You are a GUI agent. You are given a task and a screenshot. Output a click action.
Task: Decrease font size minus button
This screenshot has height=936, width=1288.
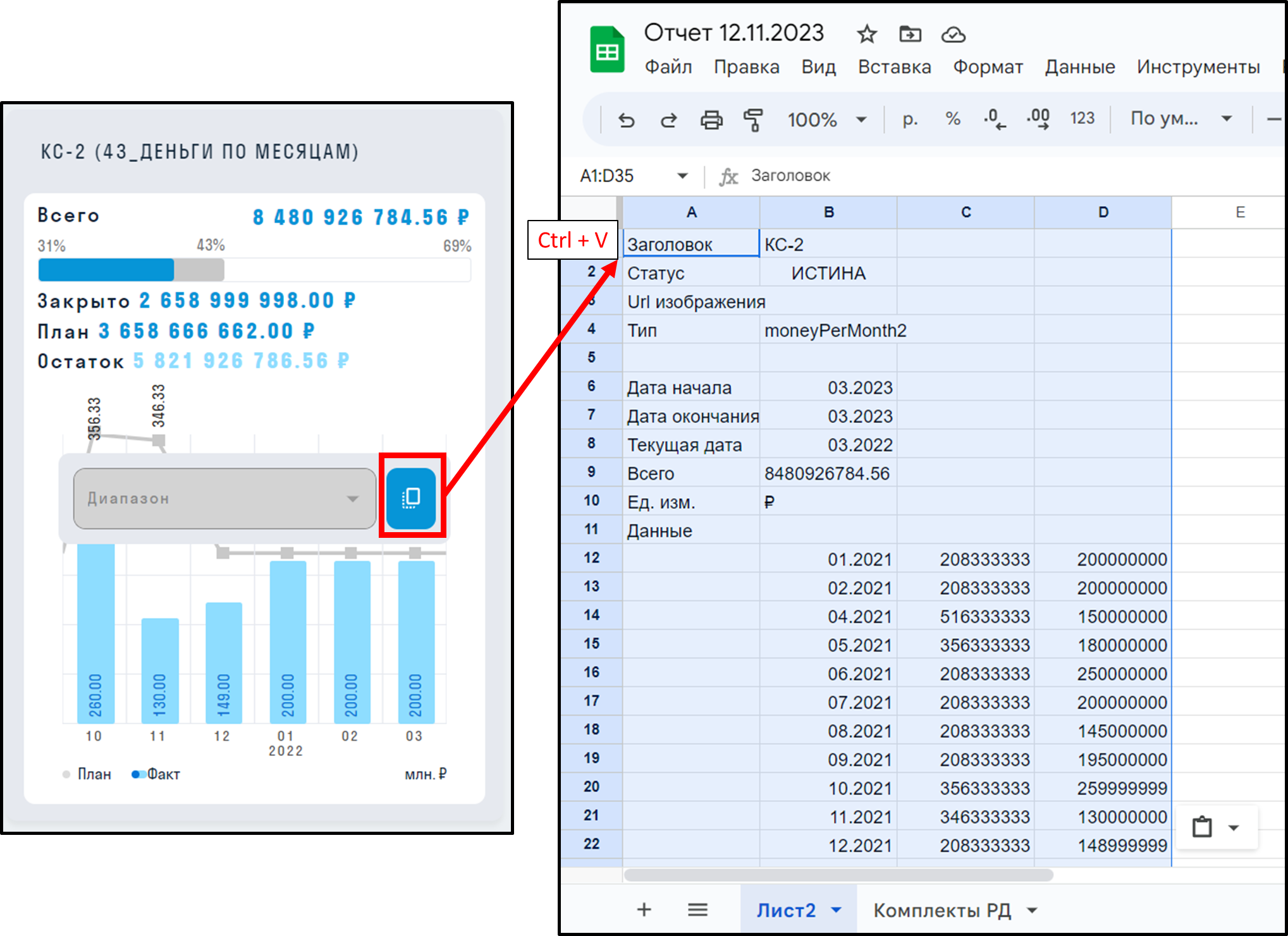tap(1274, 119)
